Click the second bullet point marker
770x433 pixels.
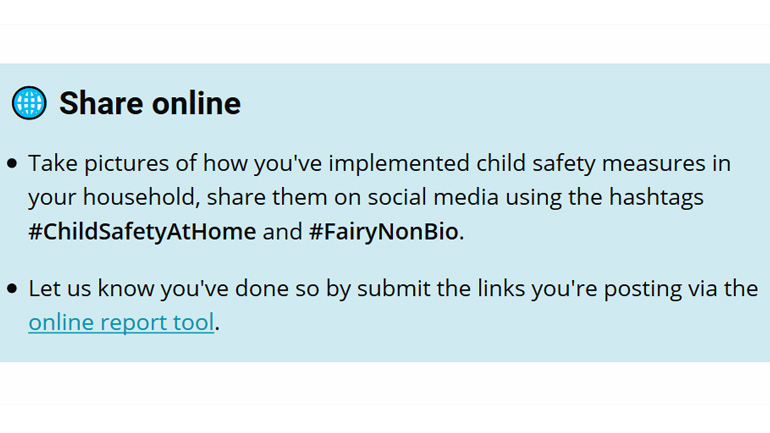(12, 289)
